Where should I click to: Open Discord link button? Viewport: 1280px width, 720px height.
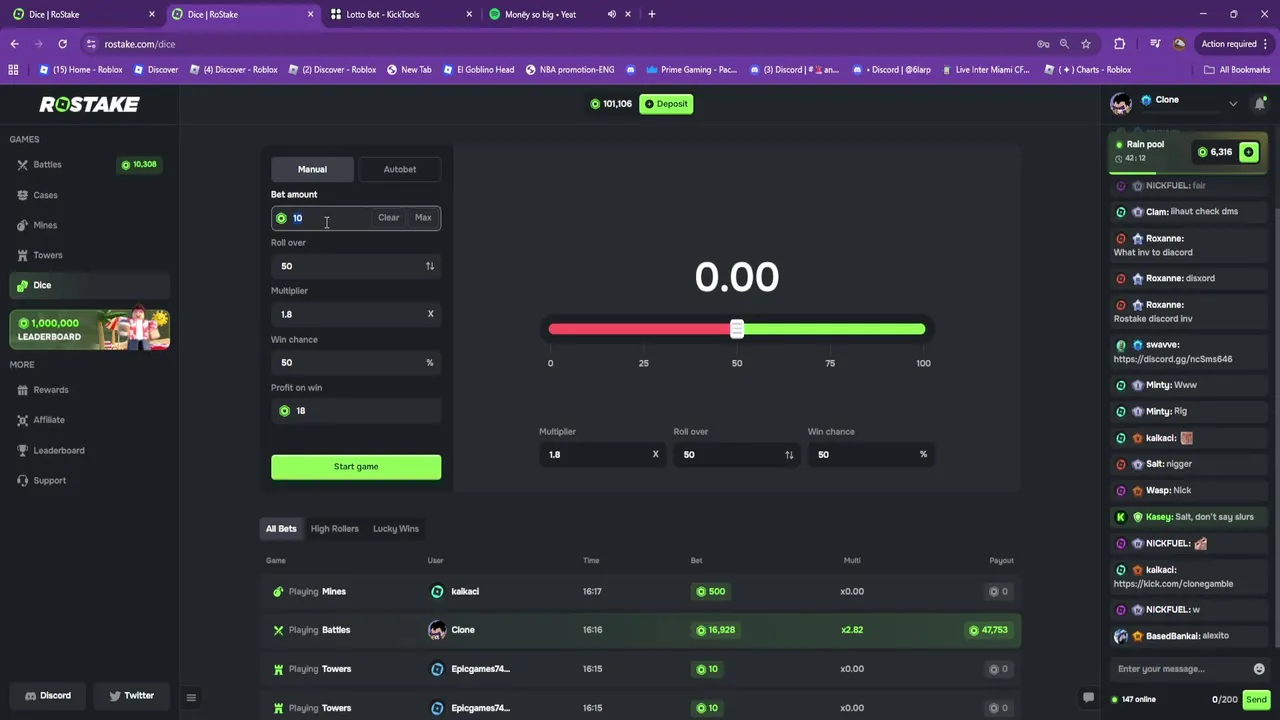point(47,696)
